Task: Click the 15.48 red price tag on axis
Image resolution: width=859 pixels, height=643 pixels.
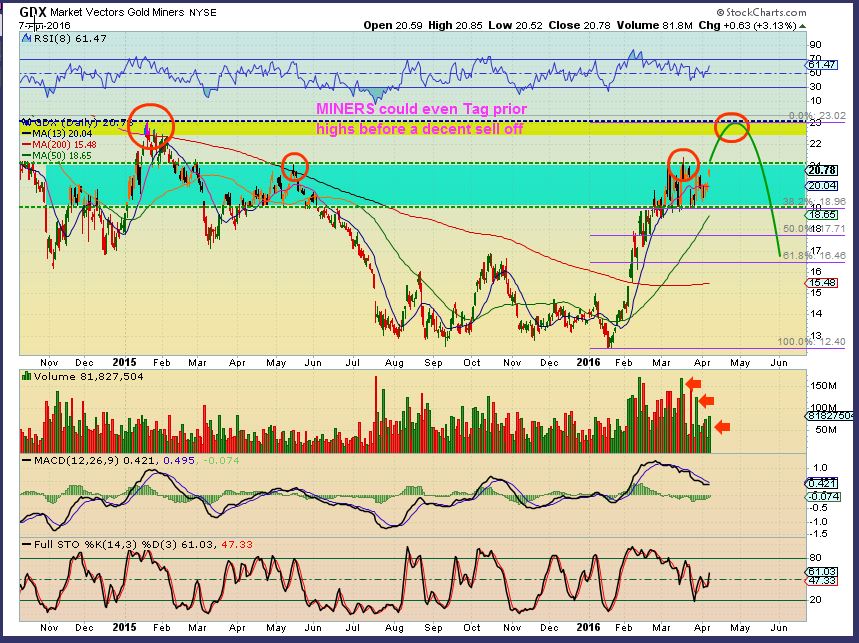Action: [822, 283]
